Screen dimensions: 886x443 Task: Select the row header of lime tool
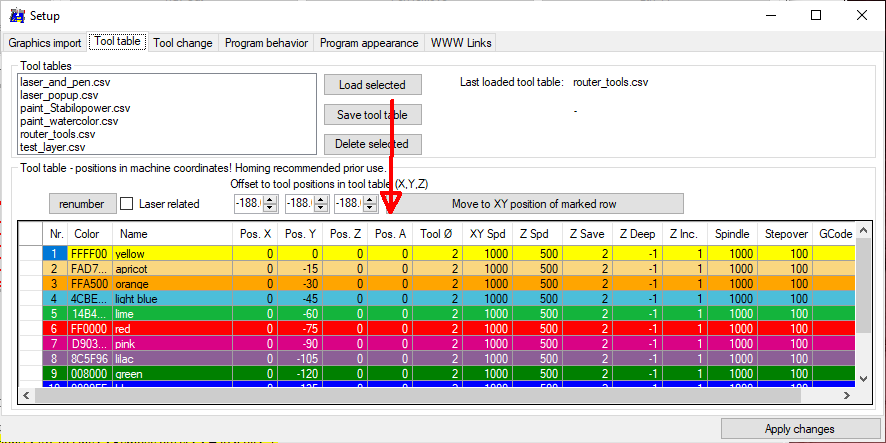(31, 312)
